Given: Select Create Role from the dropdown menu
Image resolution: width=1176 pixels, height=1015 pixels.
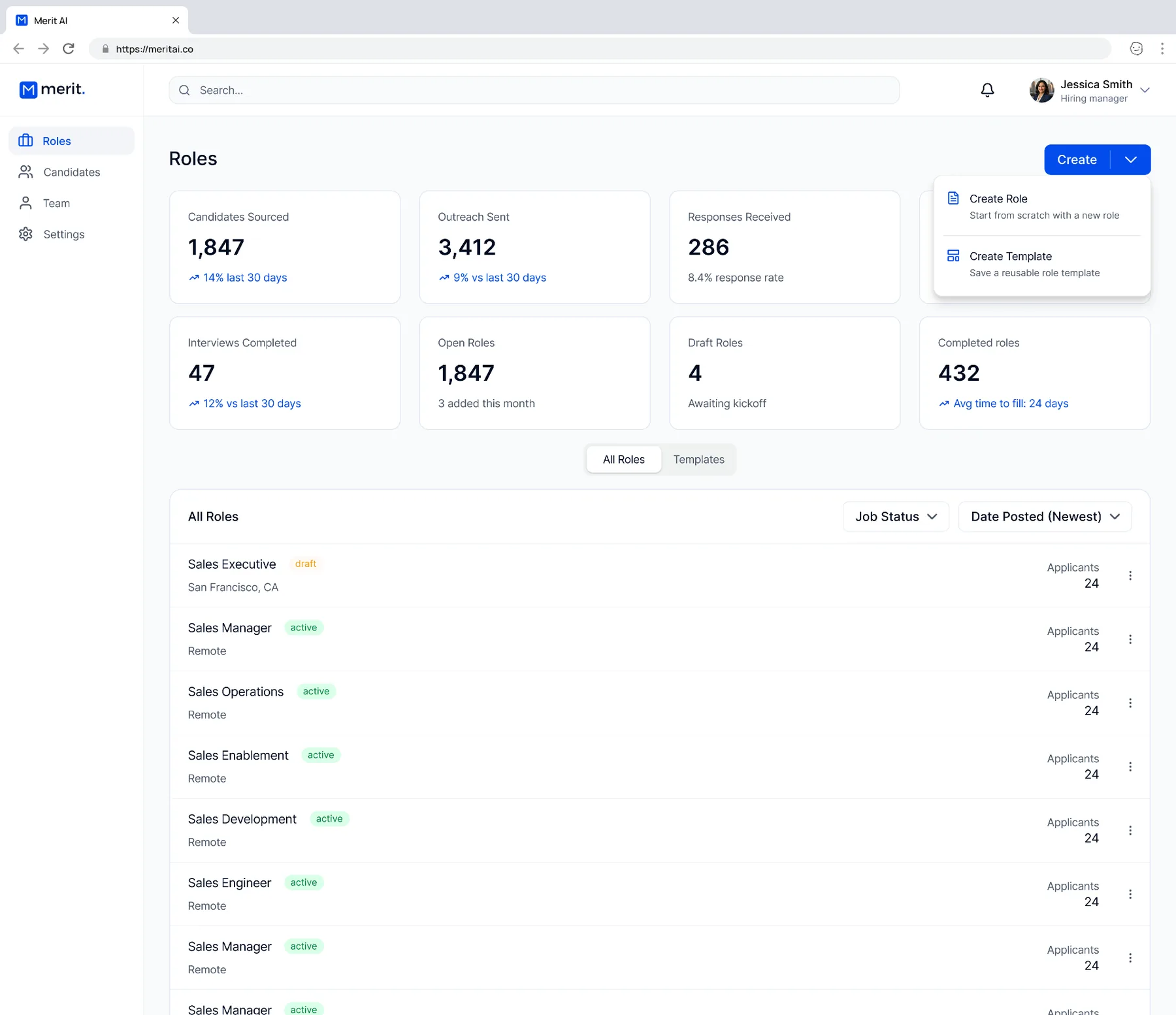Looking at the screenshot, I should (1042, 206).
